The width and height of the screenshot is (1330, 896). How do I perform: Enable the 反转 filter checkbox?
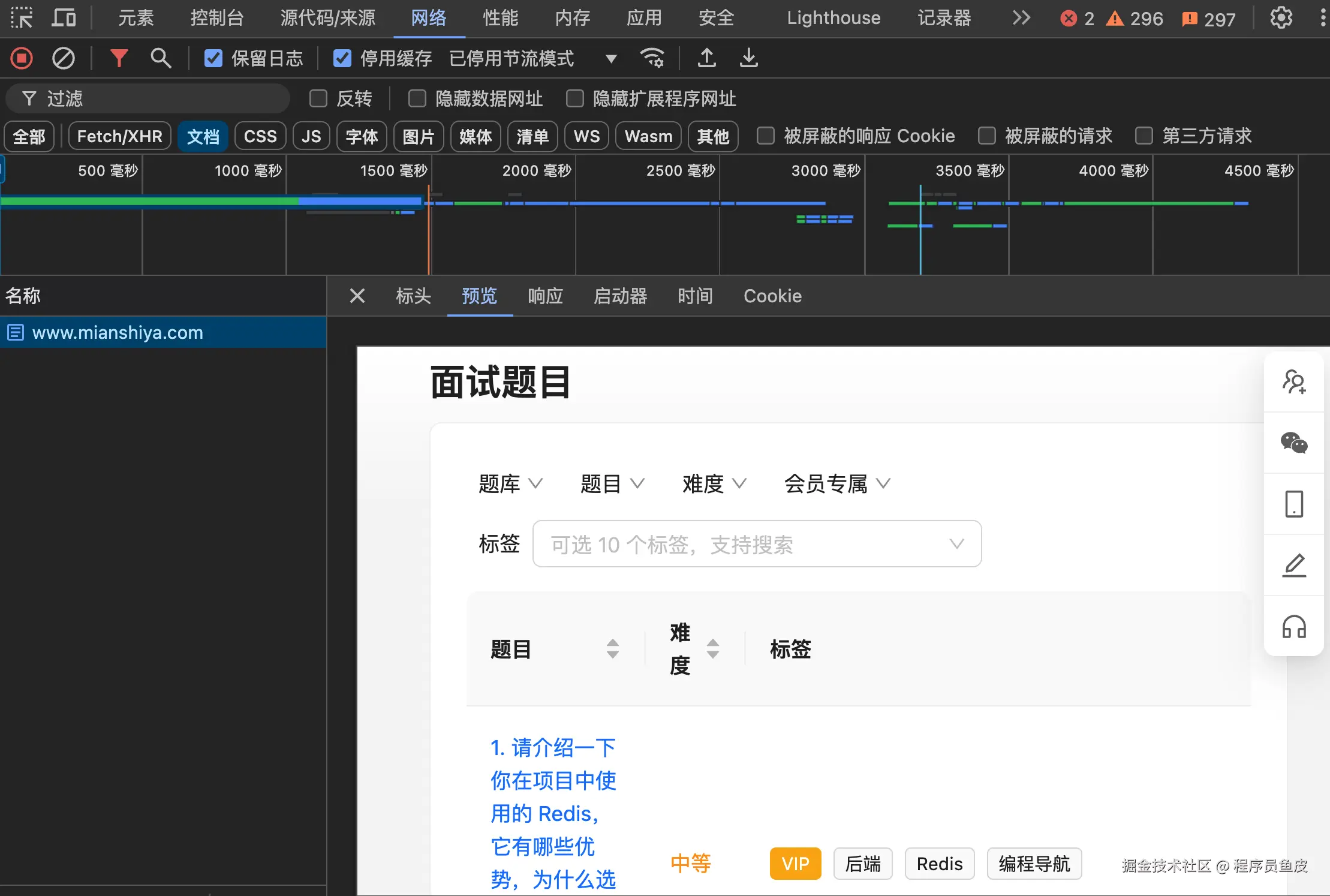(318, 98)
